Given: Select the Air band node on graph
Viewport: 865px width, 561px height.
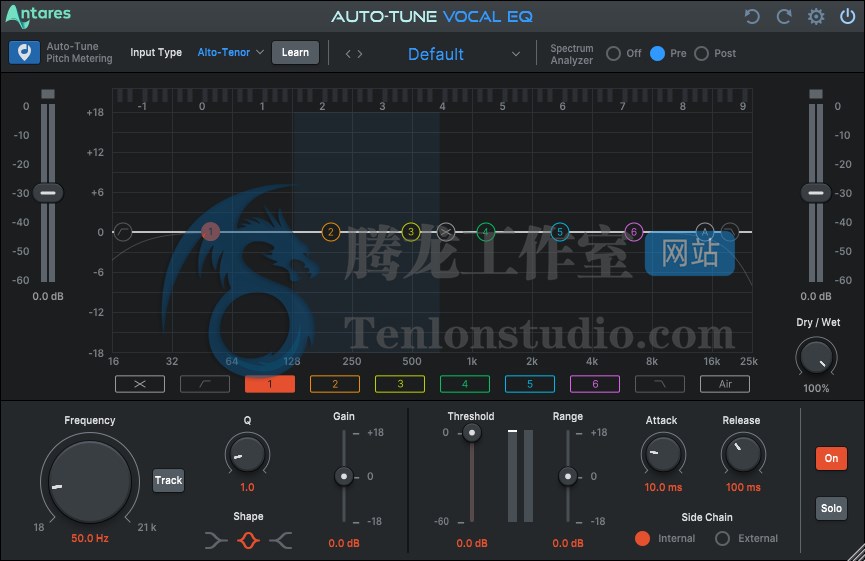Looking at the screenshot, I should [x=704, y=232].
